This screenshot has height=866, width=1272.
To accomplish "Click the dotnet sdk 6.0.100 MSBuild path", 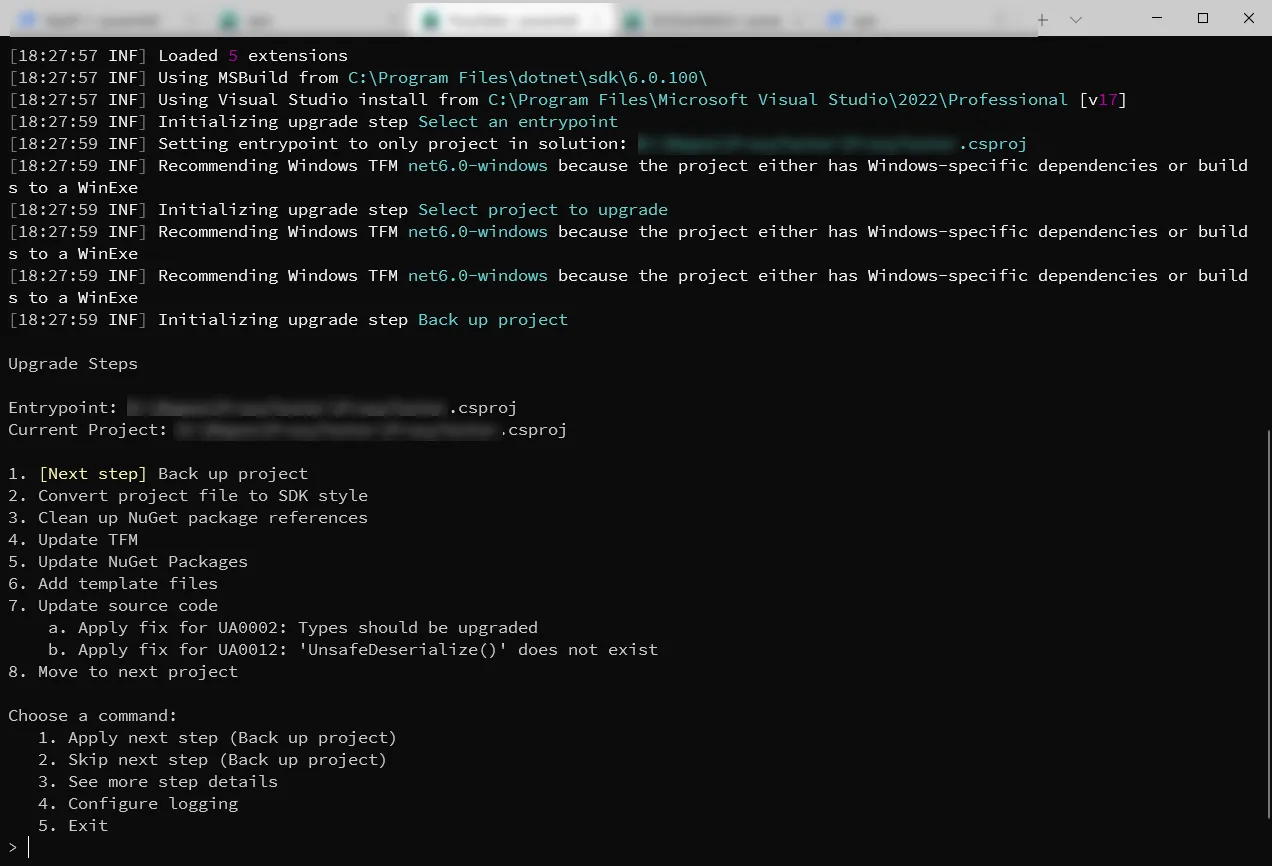I will pos(527,78).
